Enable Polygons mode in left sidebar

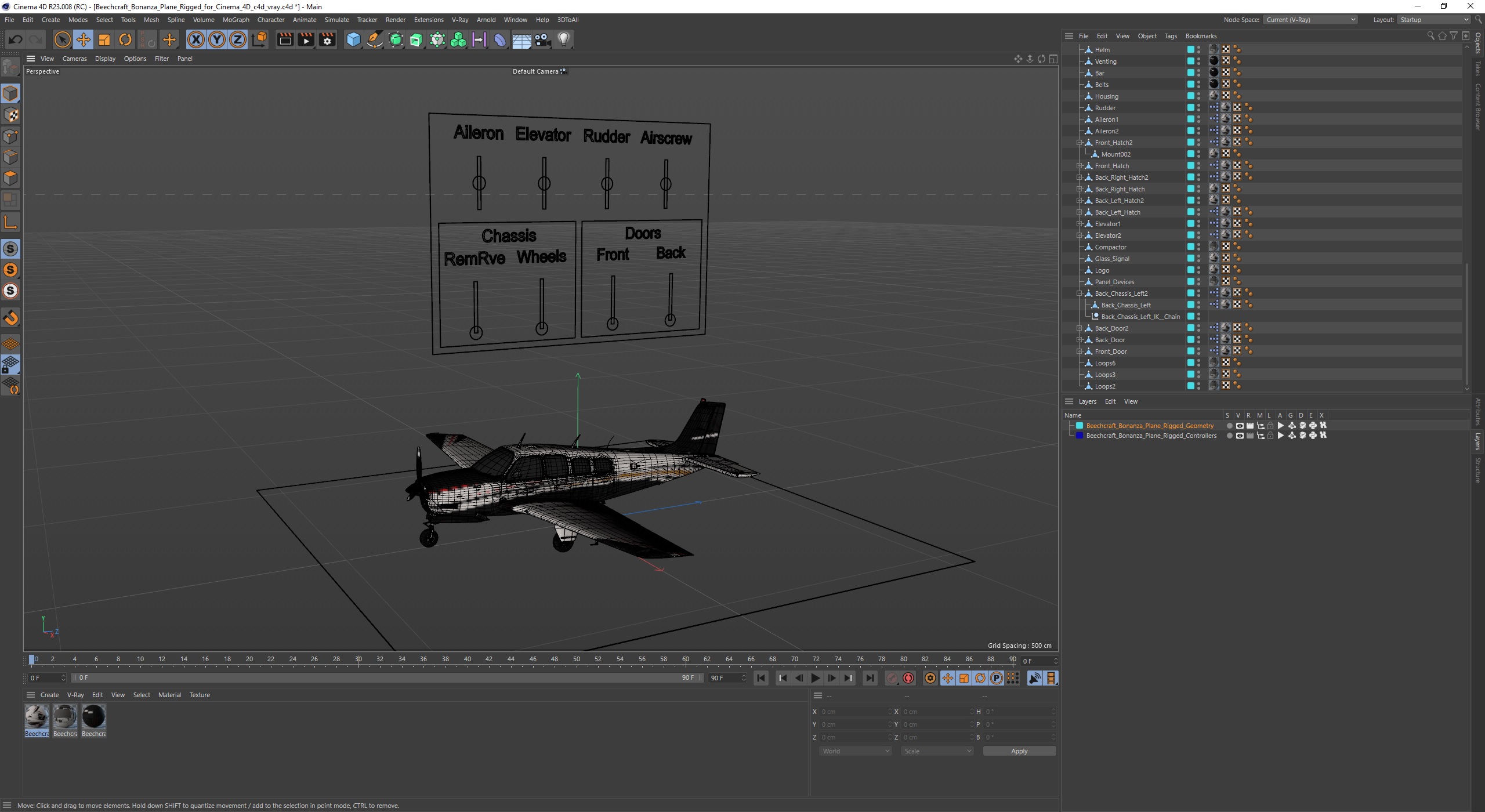[10, 177]
